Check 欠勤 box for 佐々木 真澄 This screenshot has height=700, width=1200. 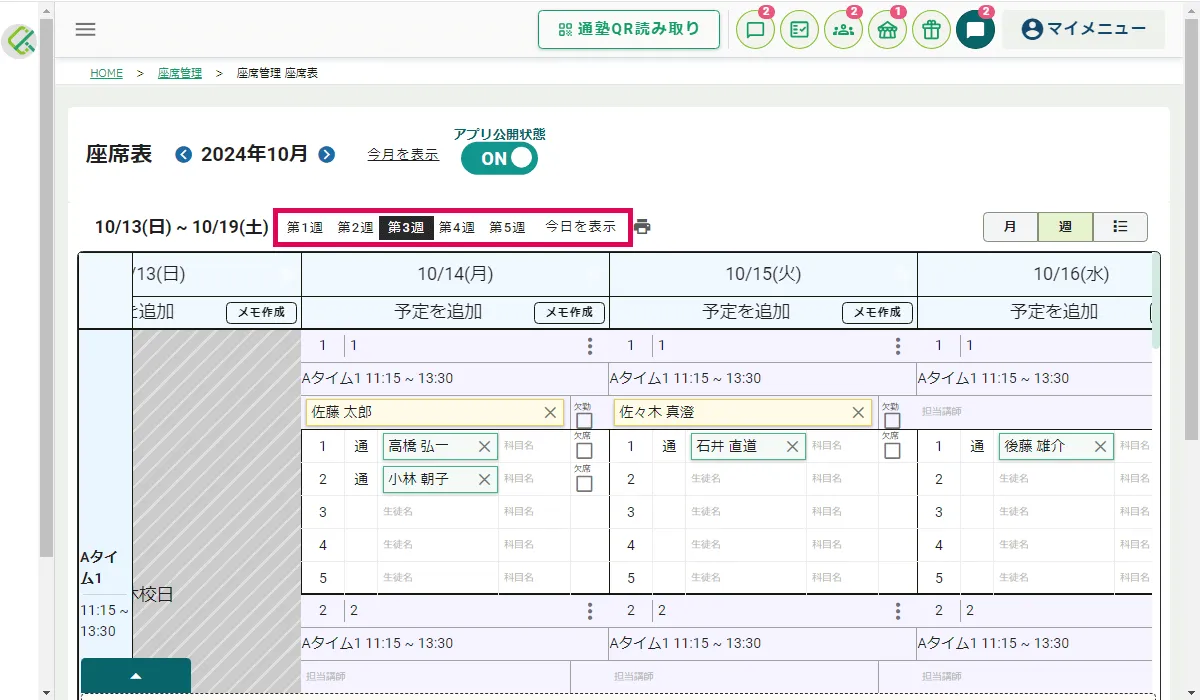pyautogui.click(x=892, y=420)
